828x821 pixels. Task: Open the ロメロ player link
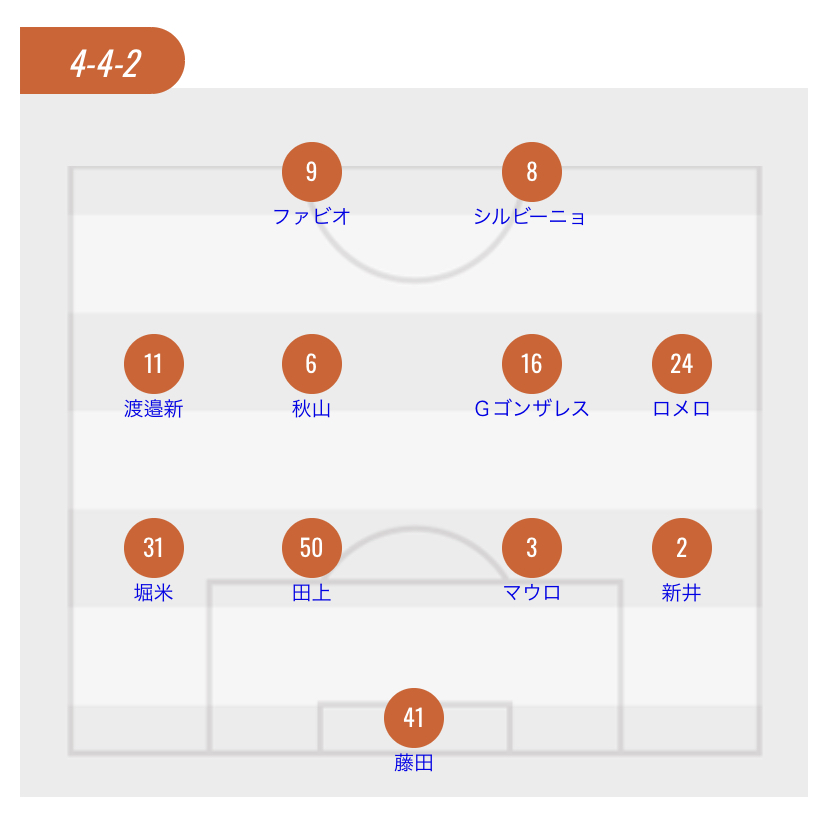[x=682, y=408]
